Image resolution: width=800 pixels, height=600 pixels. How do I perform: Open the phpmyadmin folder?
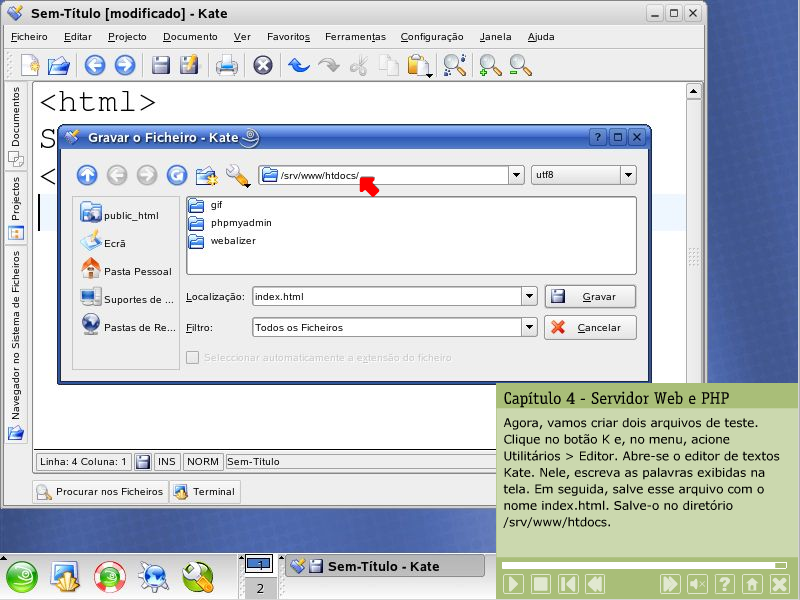click(240, 223)
